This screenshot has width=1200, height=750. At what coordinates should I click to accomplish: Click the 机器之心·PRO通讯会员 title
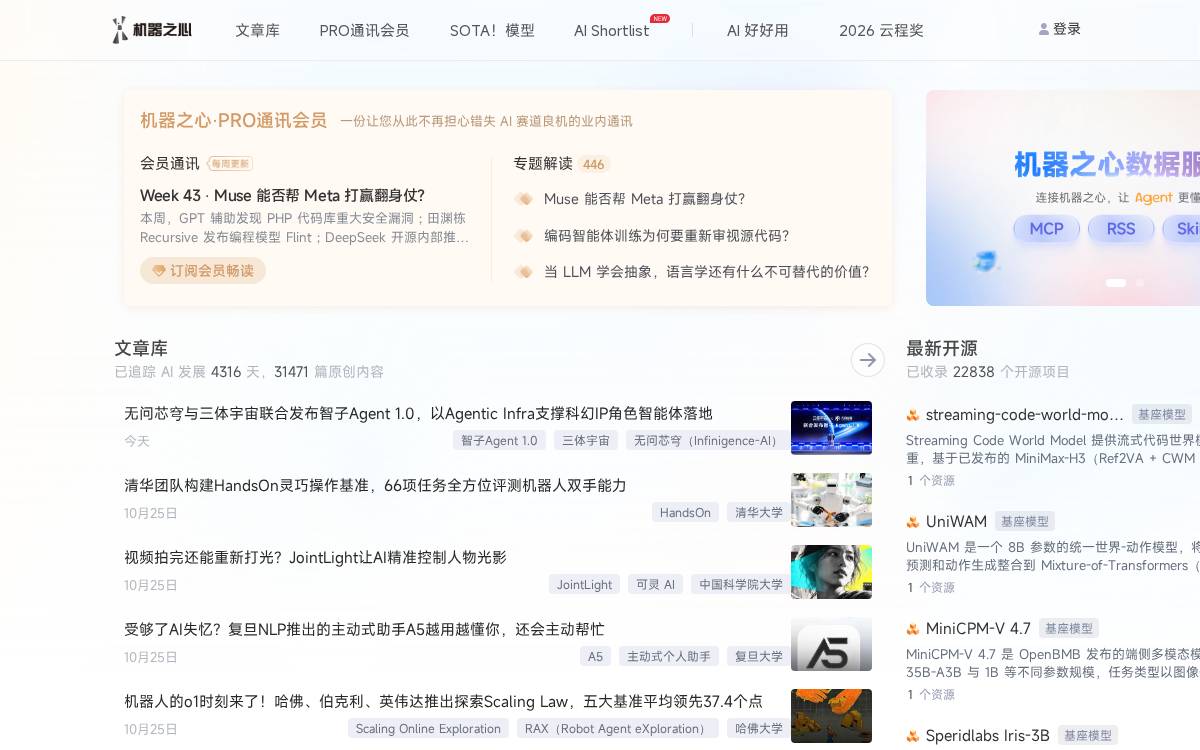233,120
